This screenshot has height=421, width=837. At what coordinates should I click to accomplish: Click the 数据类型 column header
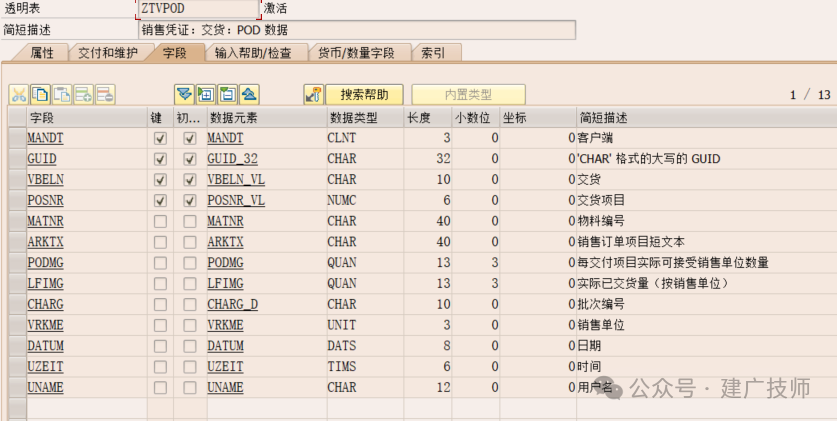(366, 118)
